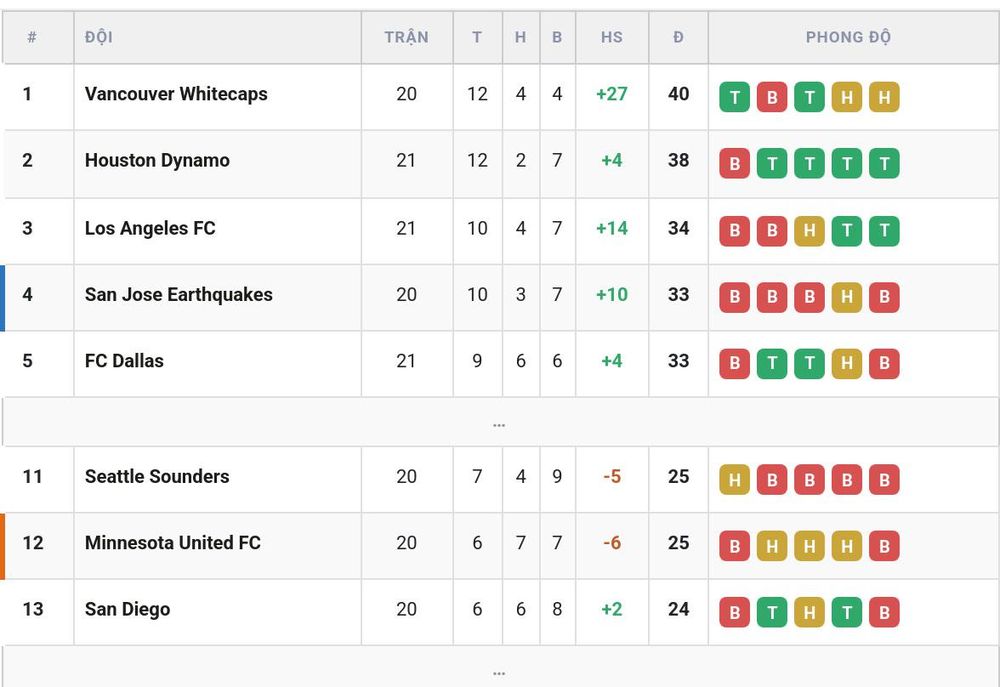The height and width of the screenshot is (687, 1000).
Task: Click Los Angeles FC's yellow H form badge
Action: tap(809, 231)
